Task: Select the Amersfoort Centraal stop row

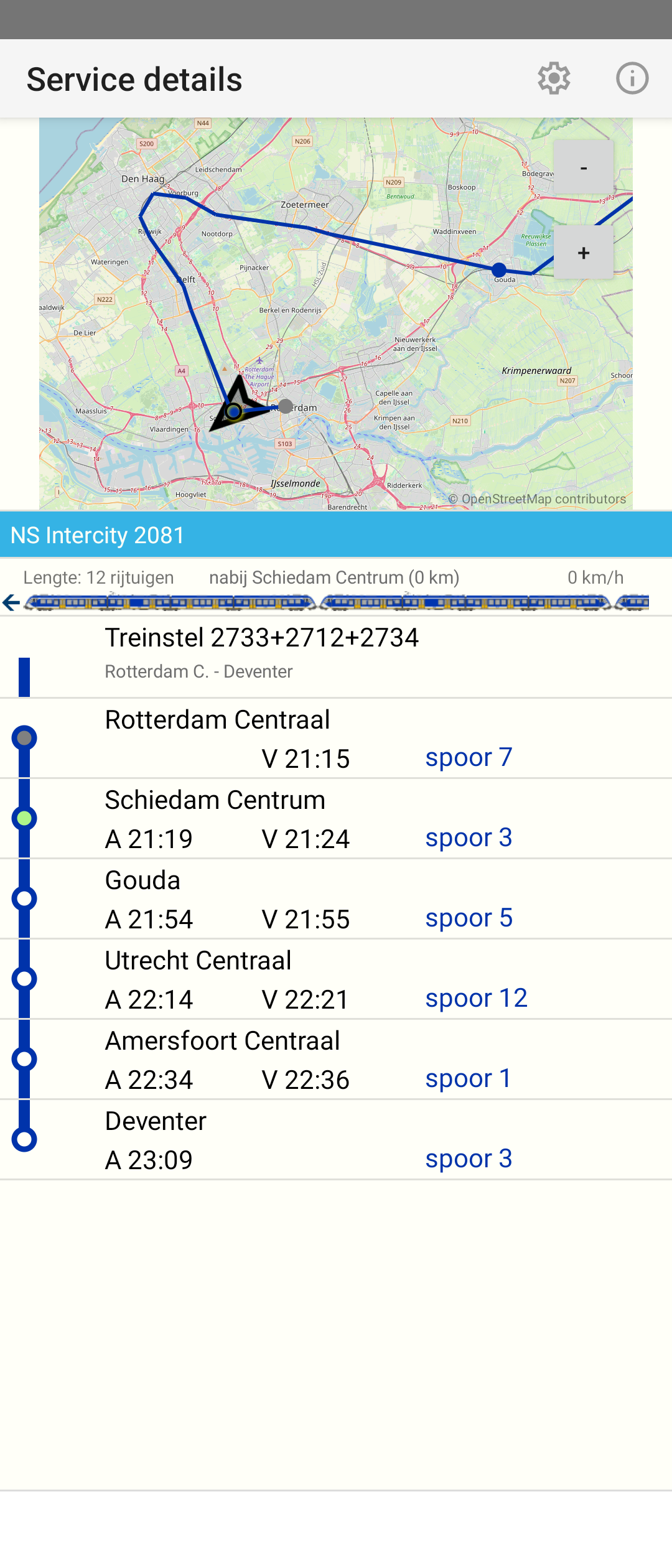Action: pyautogui.click(x=336, y=1060)
